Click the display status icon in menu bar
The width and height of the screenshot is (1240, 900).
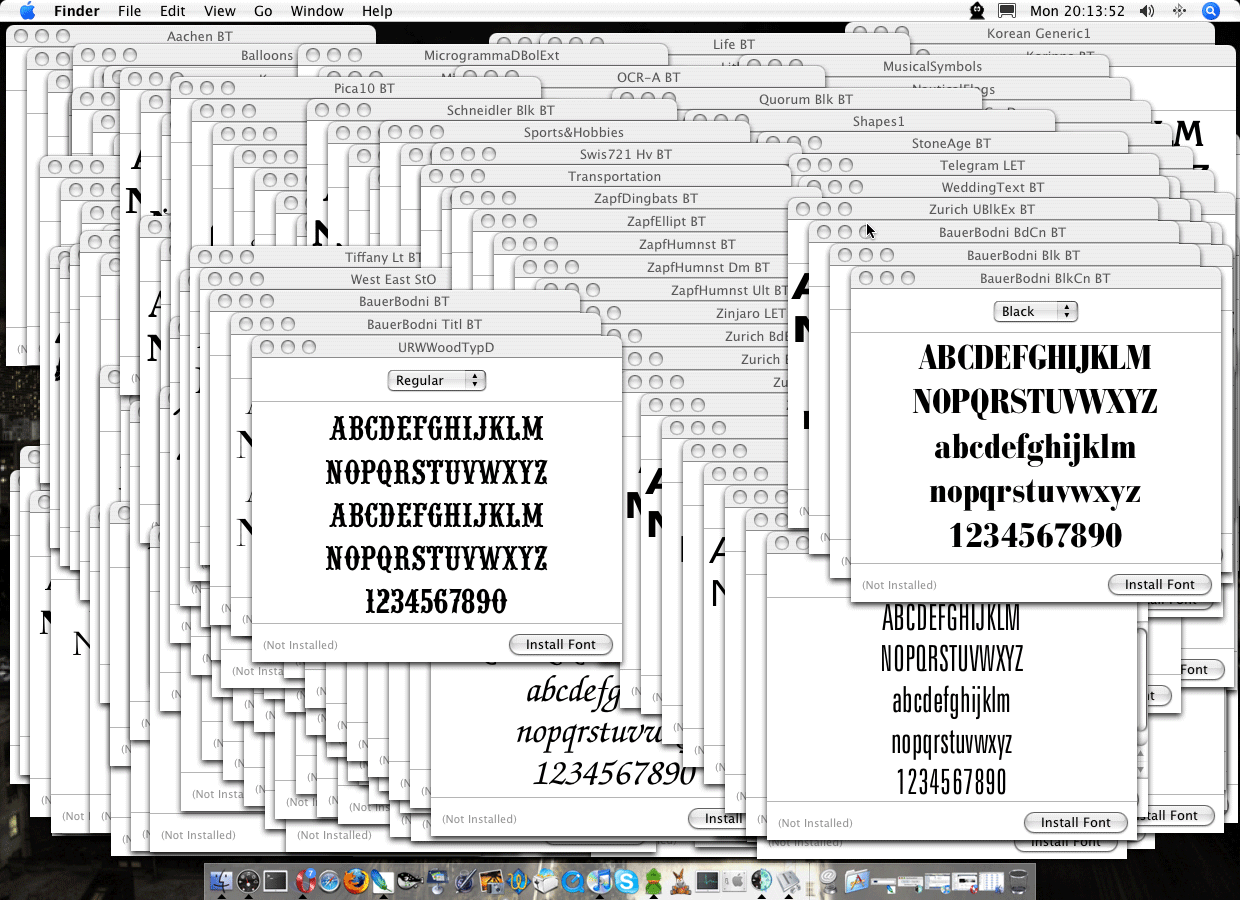[x=1008, y=11]
